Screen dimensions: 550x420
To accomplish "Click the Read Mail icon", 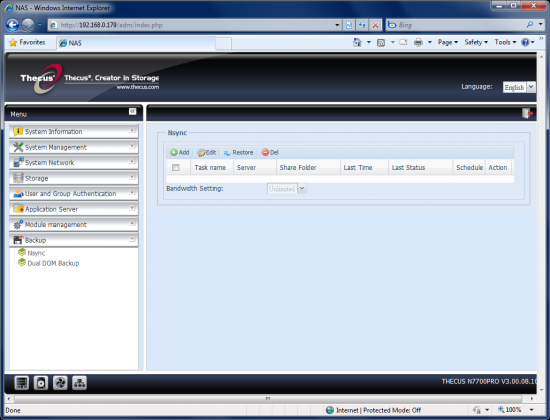I will (x=403, y=42).
